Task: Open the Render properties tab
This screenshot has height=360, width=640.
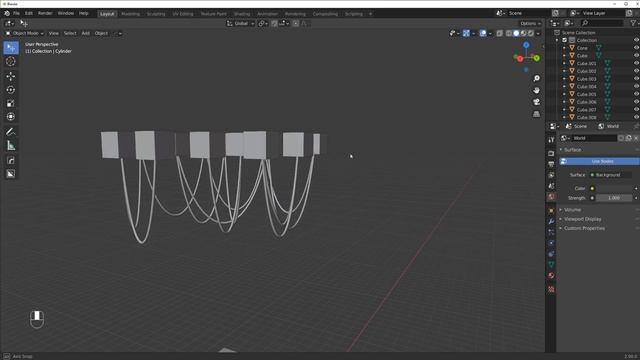Action: (551, 153)
